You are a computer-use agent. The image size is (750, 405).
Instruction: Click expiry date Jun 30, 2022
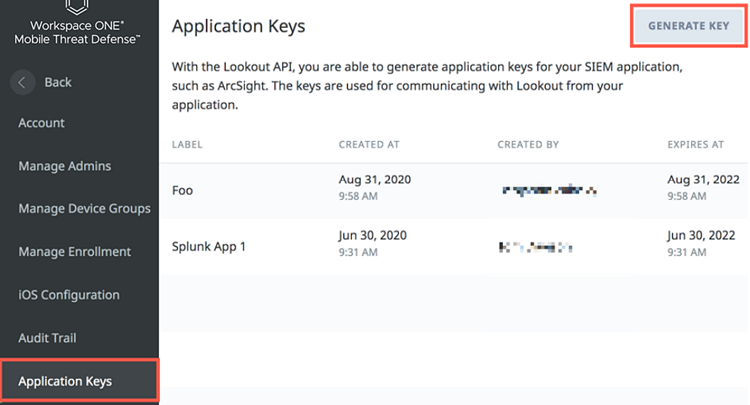tap(701, 235)
